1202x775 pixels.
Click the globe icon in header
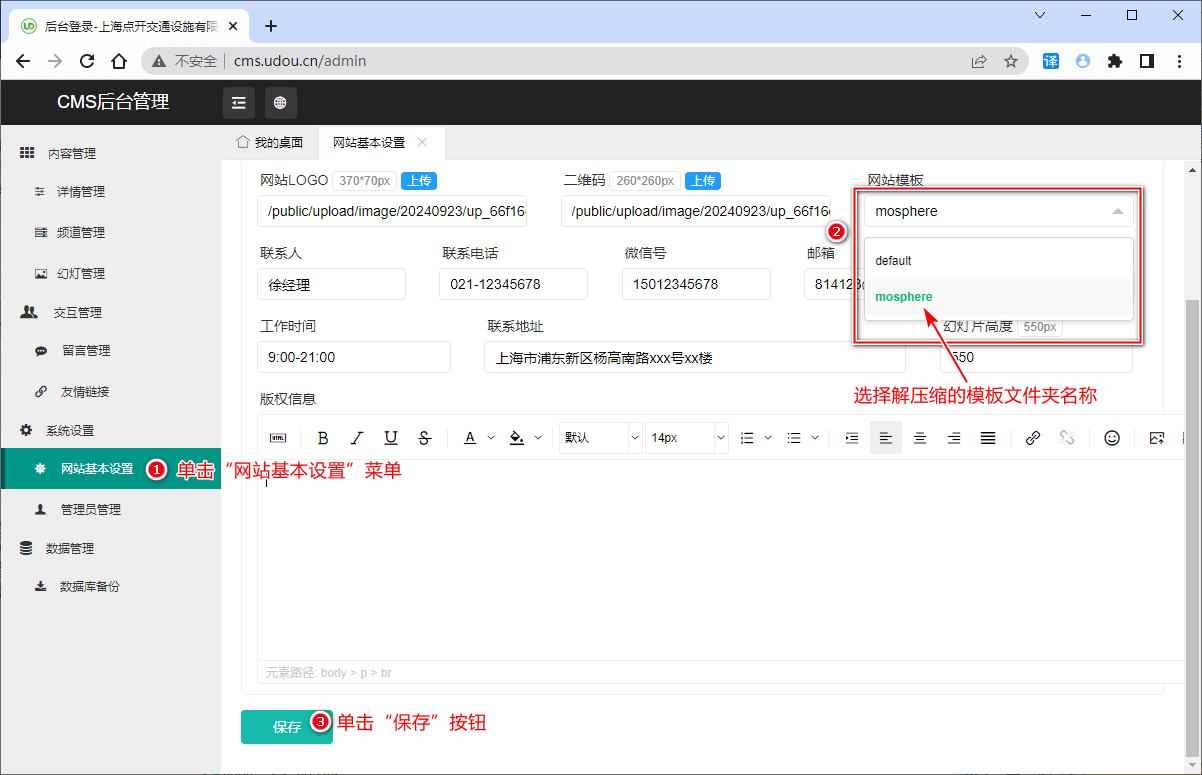coord(281,102)
